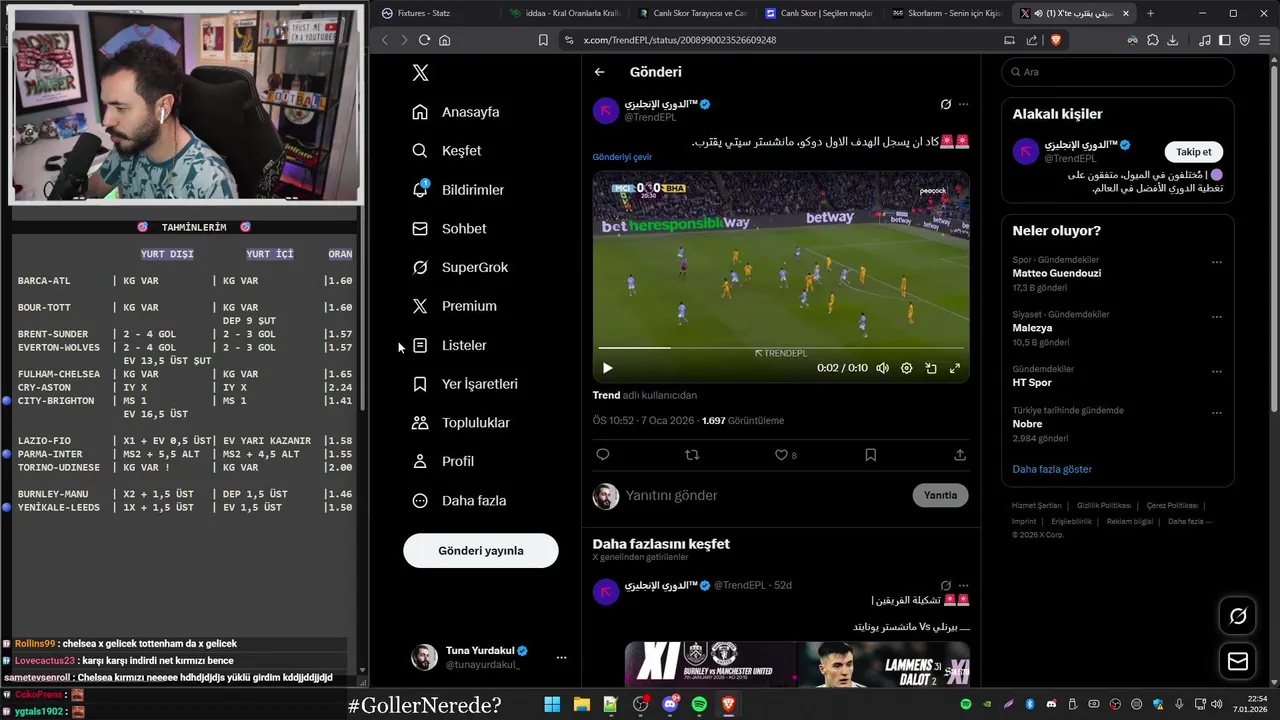Click the Yanıtla button

940,495
